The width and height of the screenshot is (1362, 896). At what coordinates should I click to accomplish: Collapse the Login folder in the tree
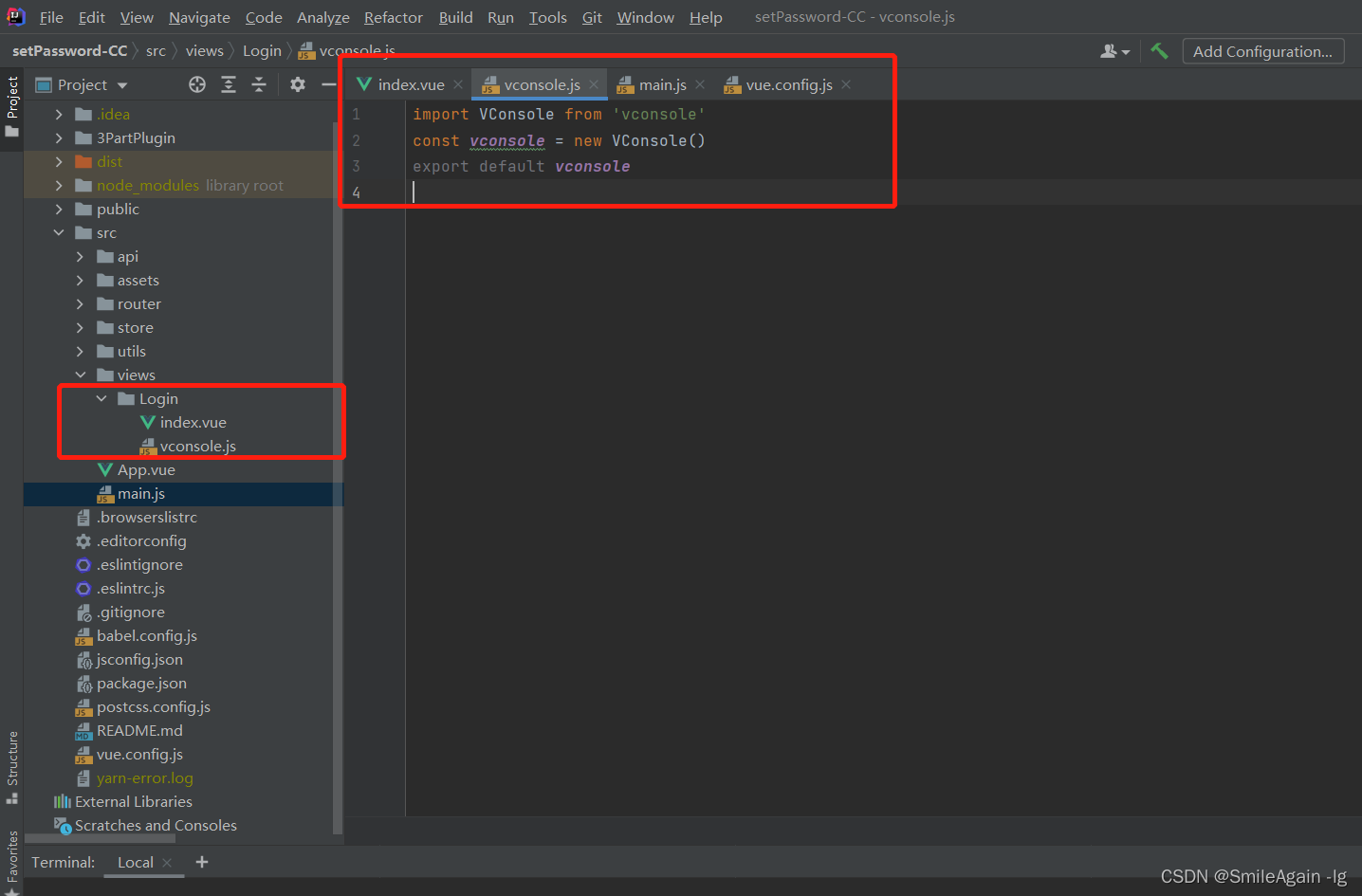(101, 398)
